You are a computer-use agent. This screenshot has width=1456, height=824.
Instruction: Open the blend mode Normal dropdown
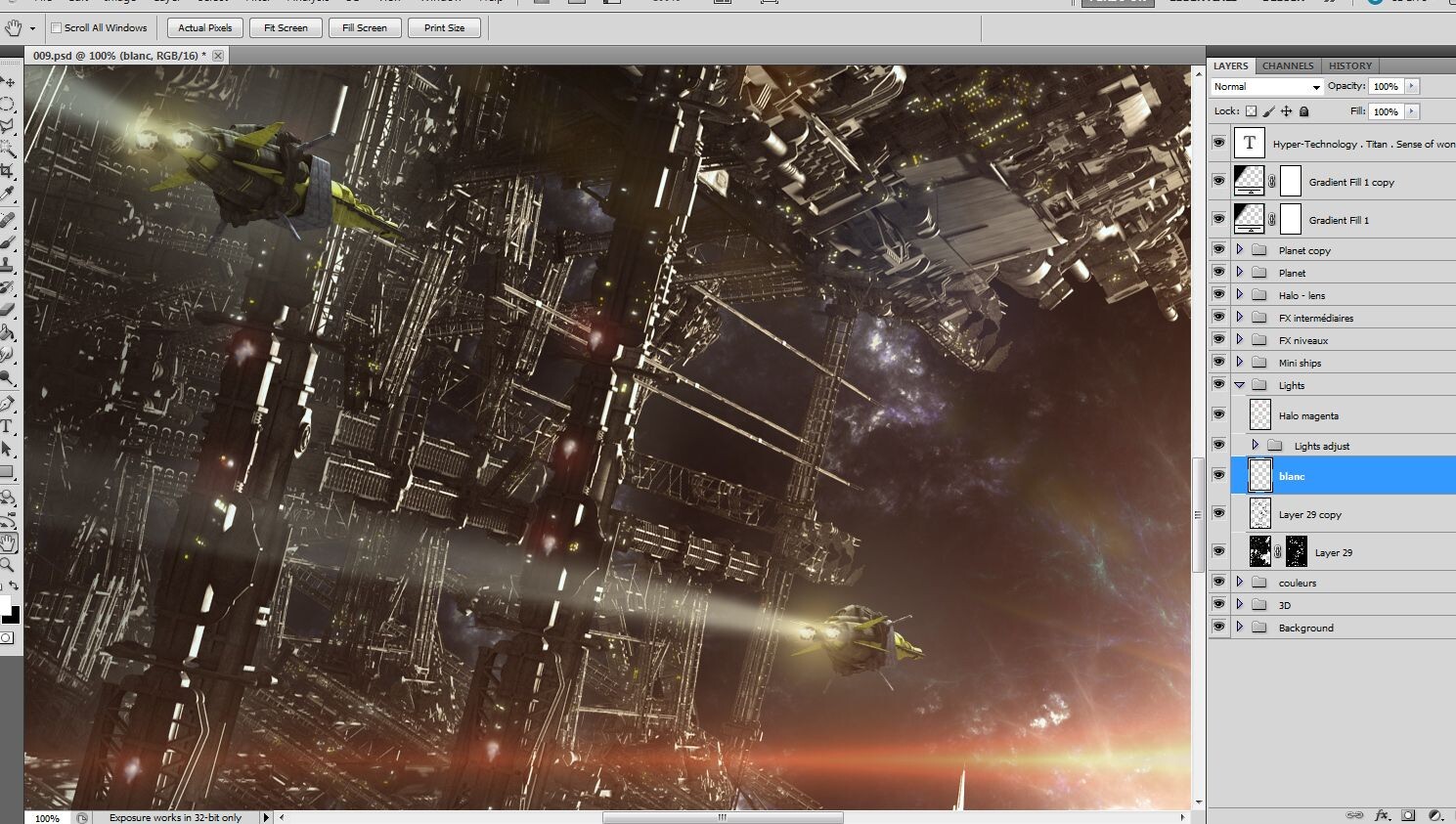pyautogui.click(x=1266, y=86)
